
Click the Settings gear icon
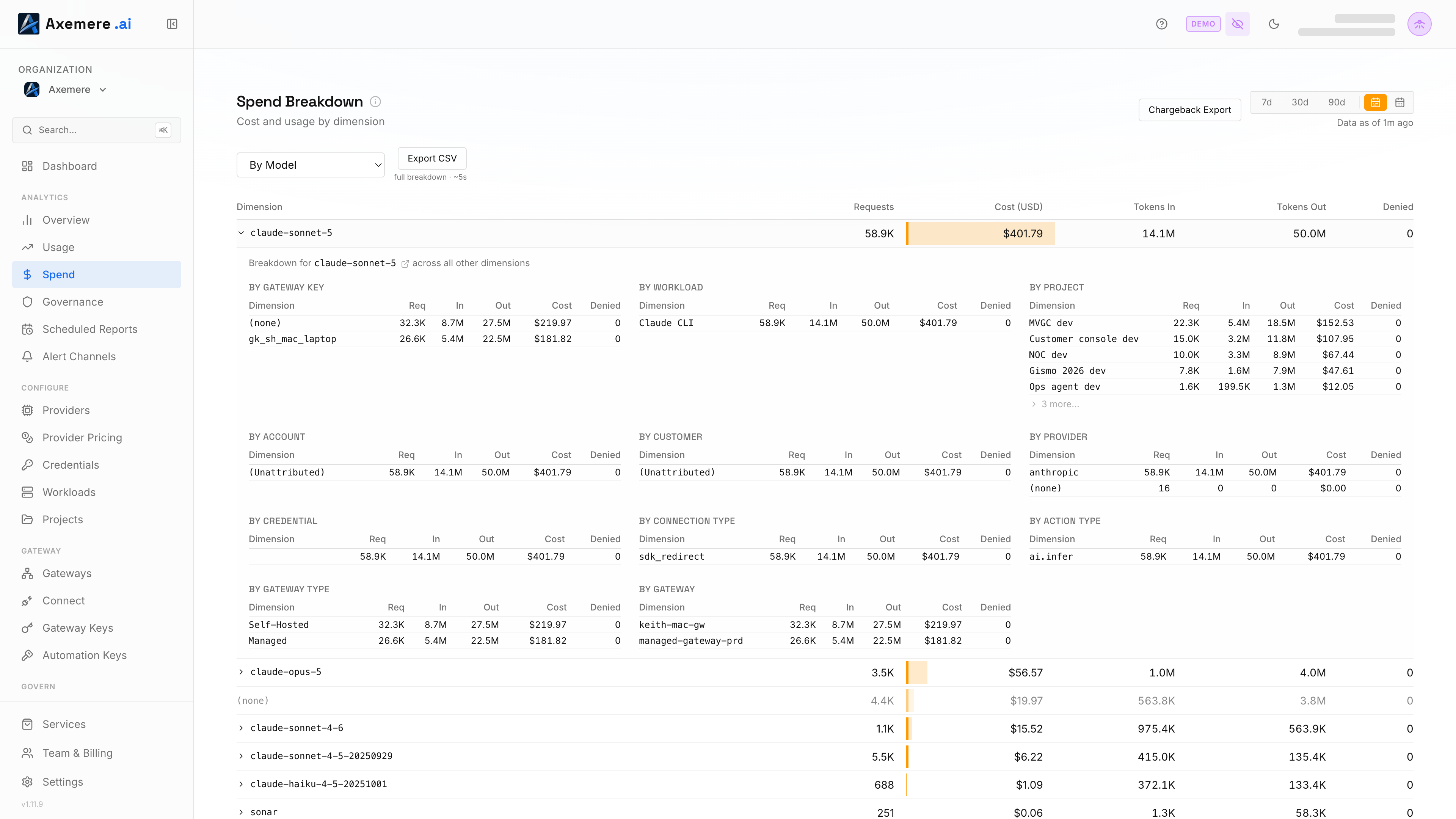pos(27,782)
